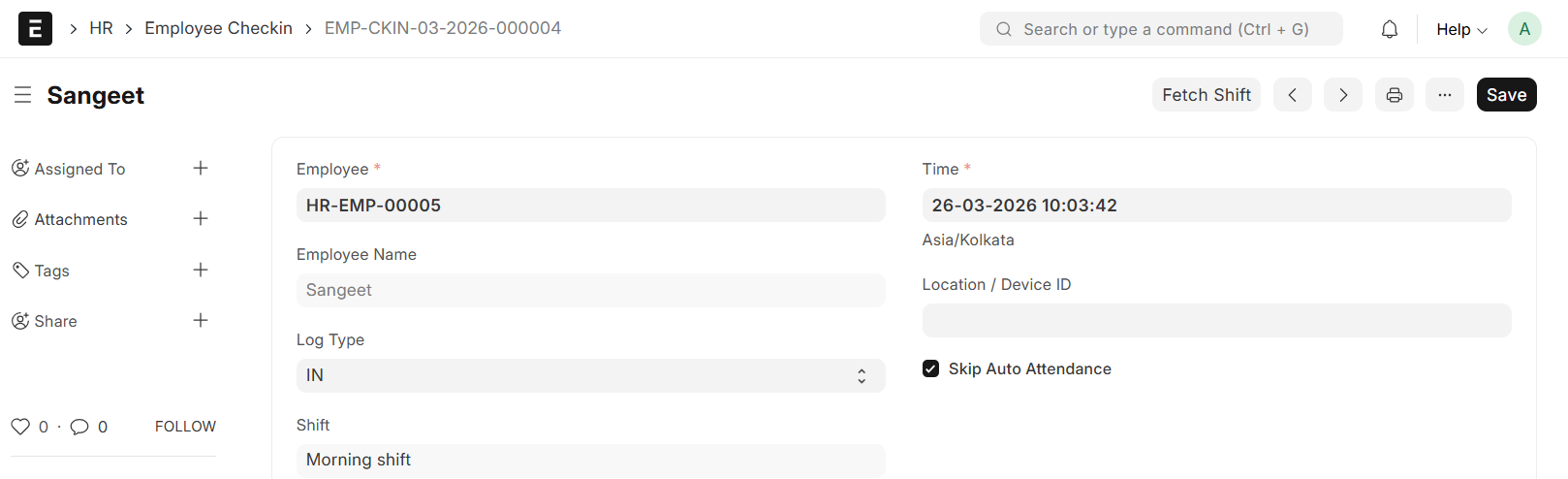Click the Fetch Shift button
The width and height of the screenshot is (1568, 479).
[x=1206, y=95]
